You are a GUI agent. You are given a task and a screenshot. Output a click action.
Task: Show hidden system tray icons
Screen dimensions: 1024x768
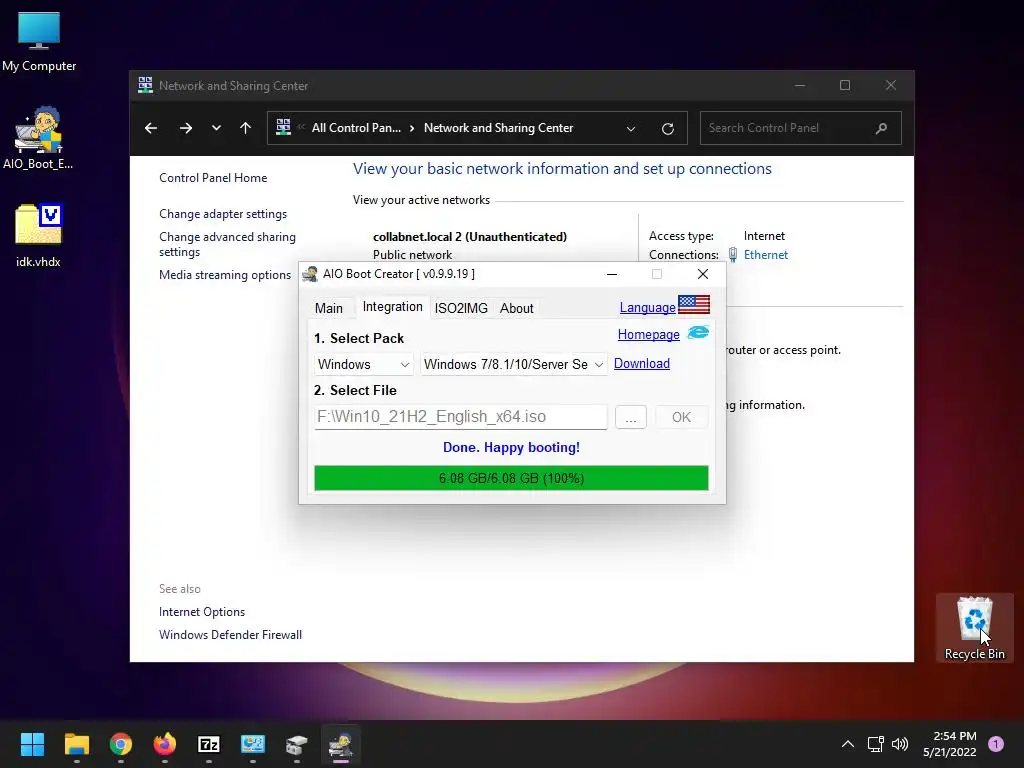coord(848,744)
